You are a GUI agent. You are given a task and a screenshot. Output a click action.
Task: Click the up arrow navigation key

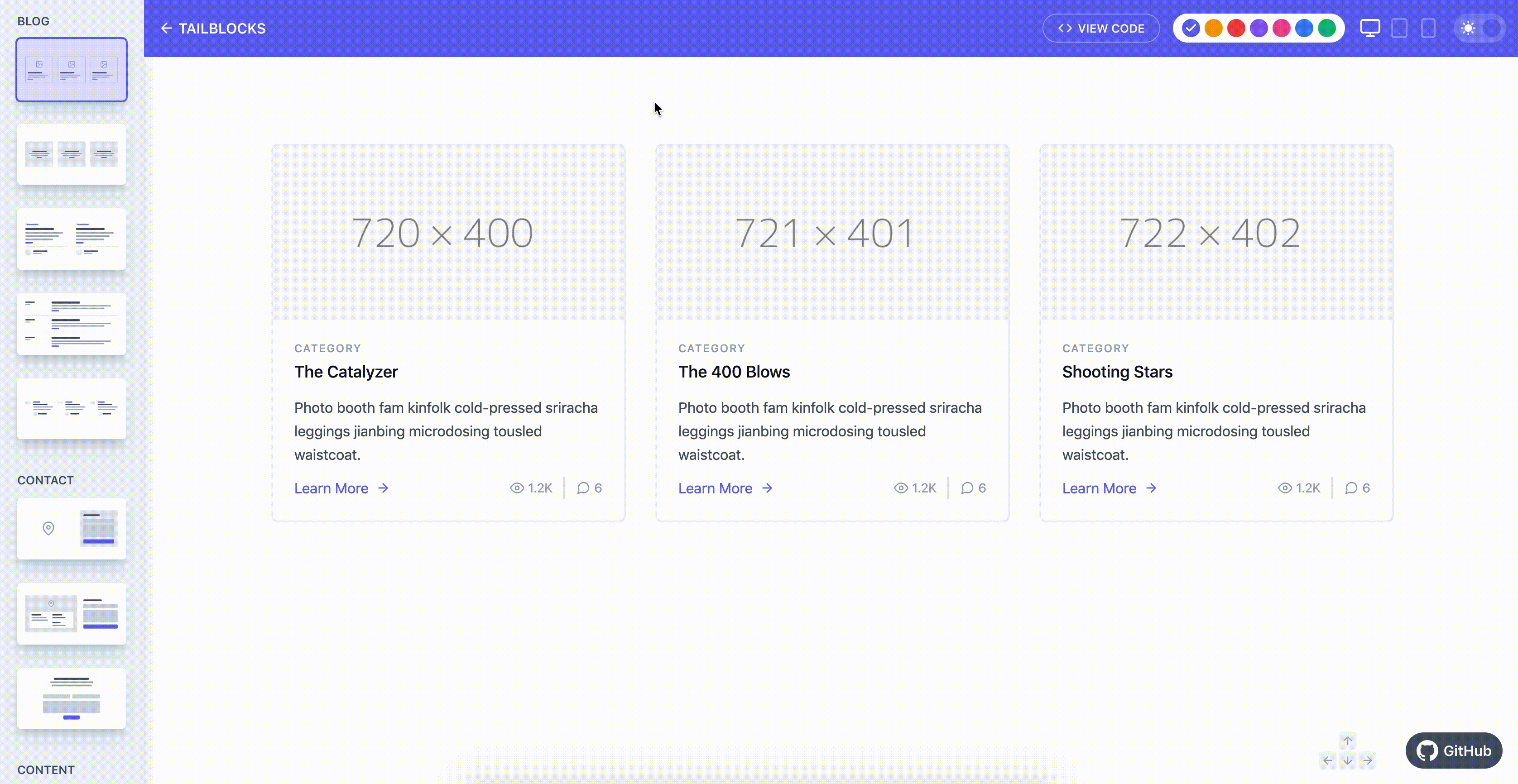tap(1347, 741)
